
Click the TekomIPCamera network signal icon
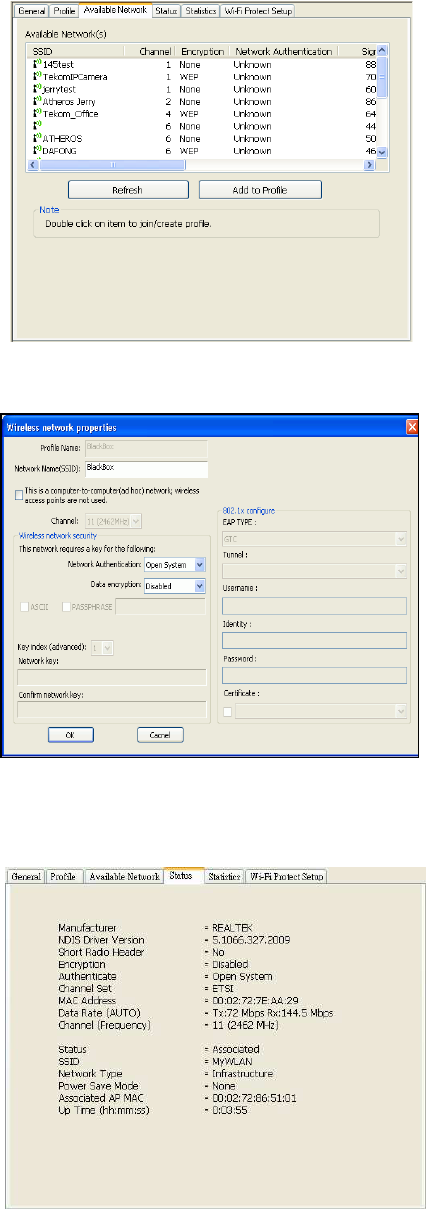[36, 76]
